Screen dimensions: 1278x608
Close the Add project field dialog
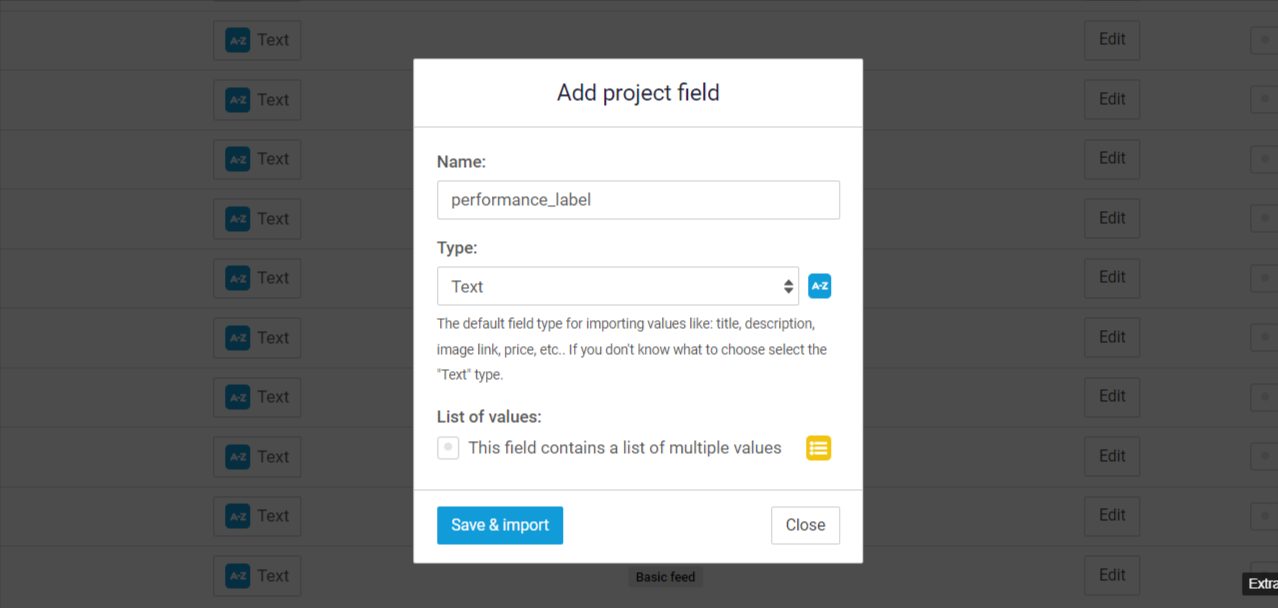click(x=805, y=525)
